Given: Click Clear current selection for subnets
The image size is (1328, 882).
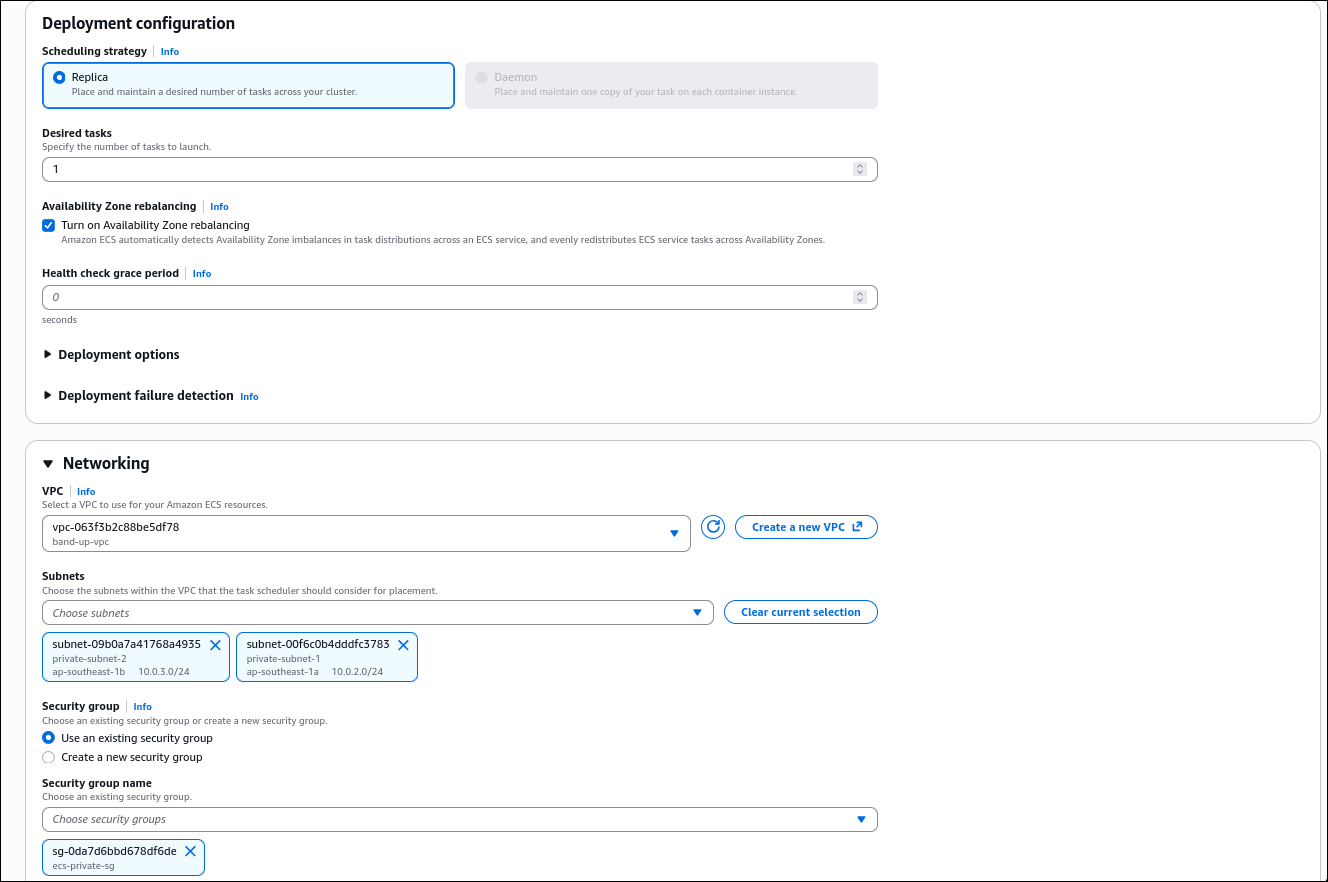Looking at the screenshot, I should click(800, 612).
